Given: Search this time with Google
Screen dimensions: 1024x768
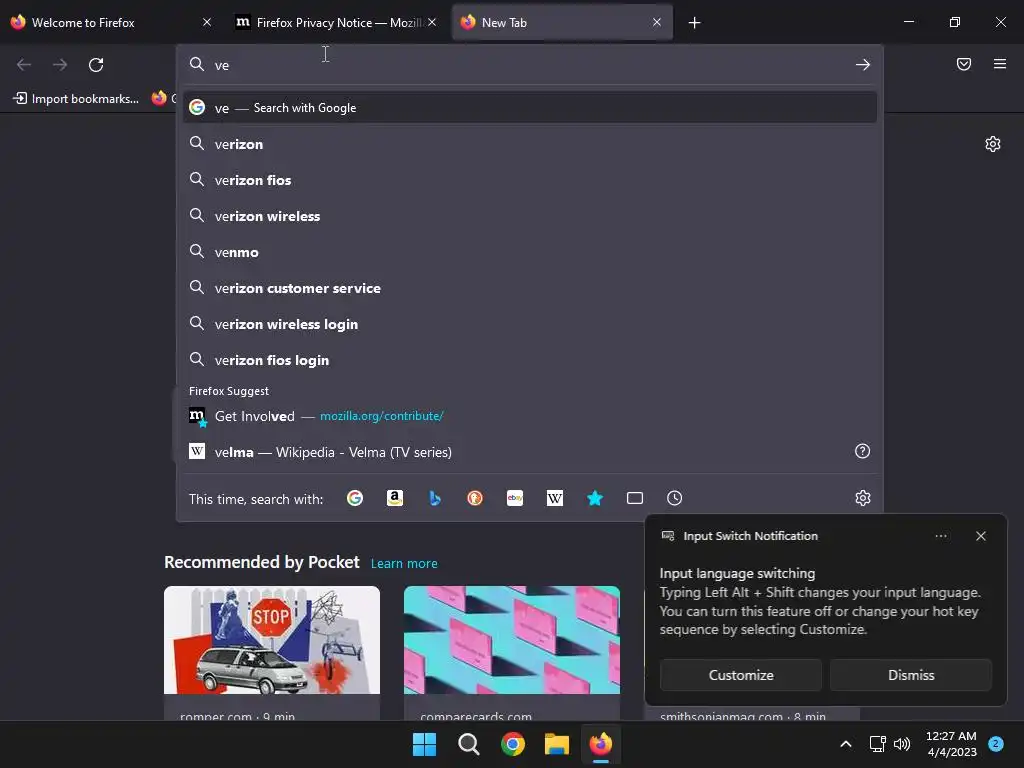Looking at the screenshot, I should click(355, 498).
